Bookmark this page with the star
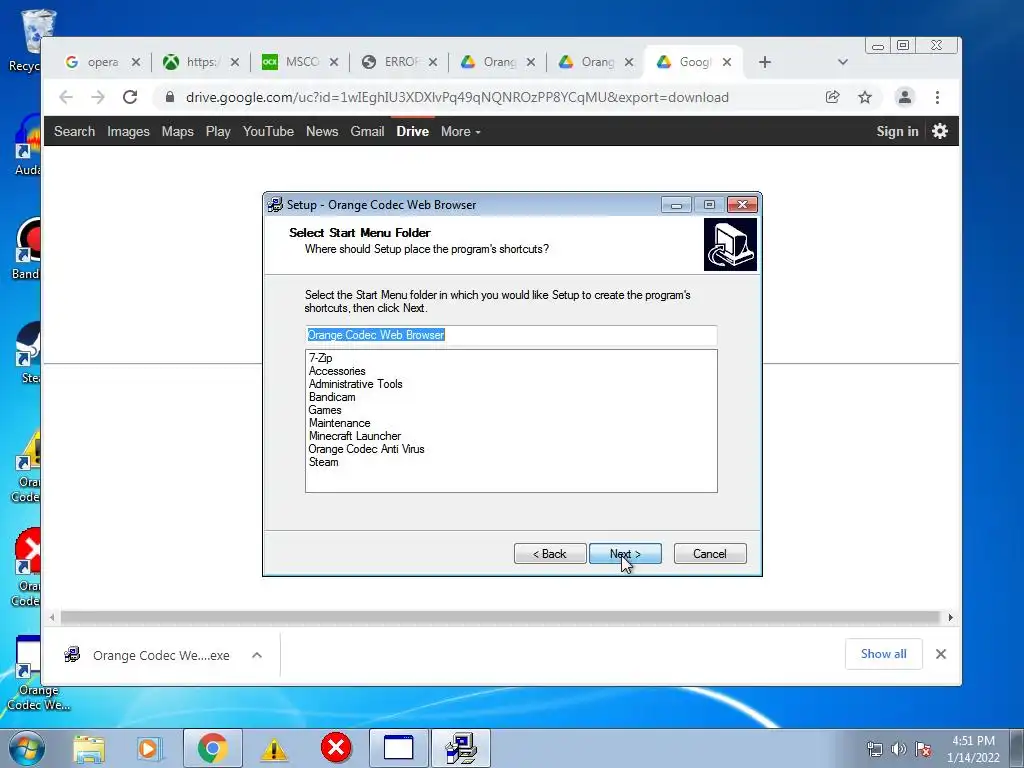The height and width of the screenshot is (768, 1024). [865, 97]
